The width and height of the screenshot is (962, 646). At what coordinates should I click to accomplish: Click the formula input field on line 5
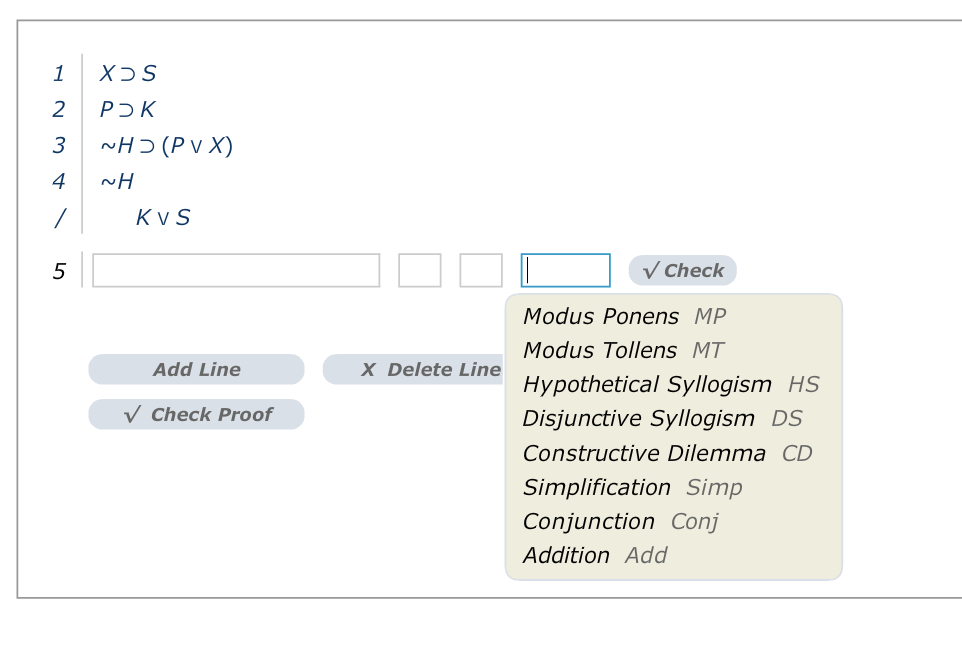[235, 270]
